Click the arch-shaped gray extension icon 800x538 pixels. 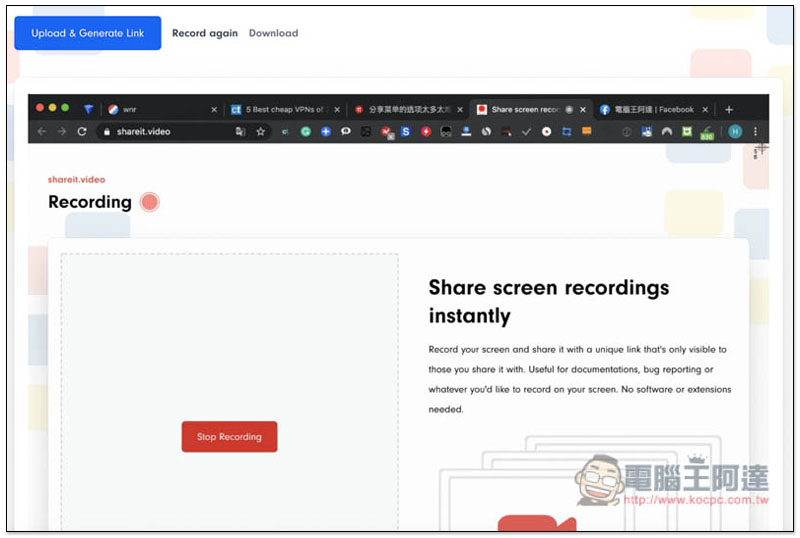tap(667, 132)
